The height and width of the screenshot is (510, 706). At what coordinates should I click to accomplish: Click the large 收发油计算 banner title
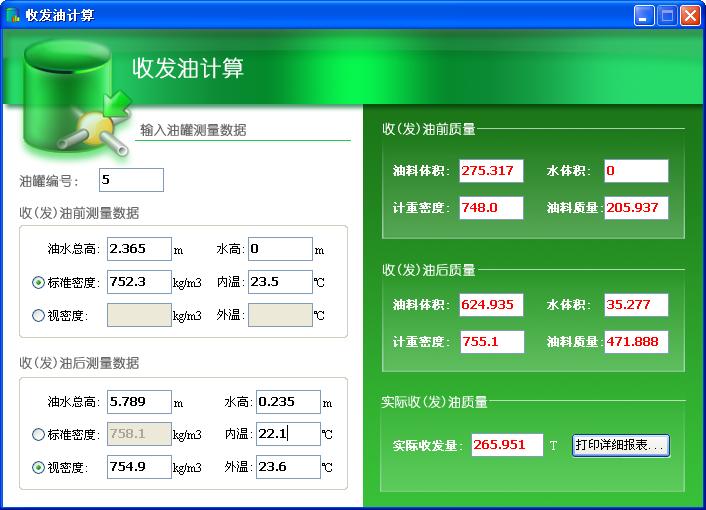188,68
